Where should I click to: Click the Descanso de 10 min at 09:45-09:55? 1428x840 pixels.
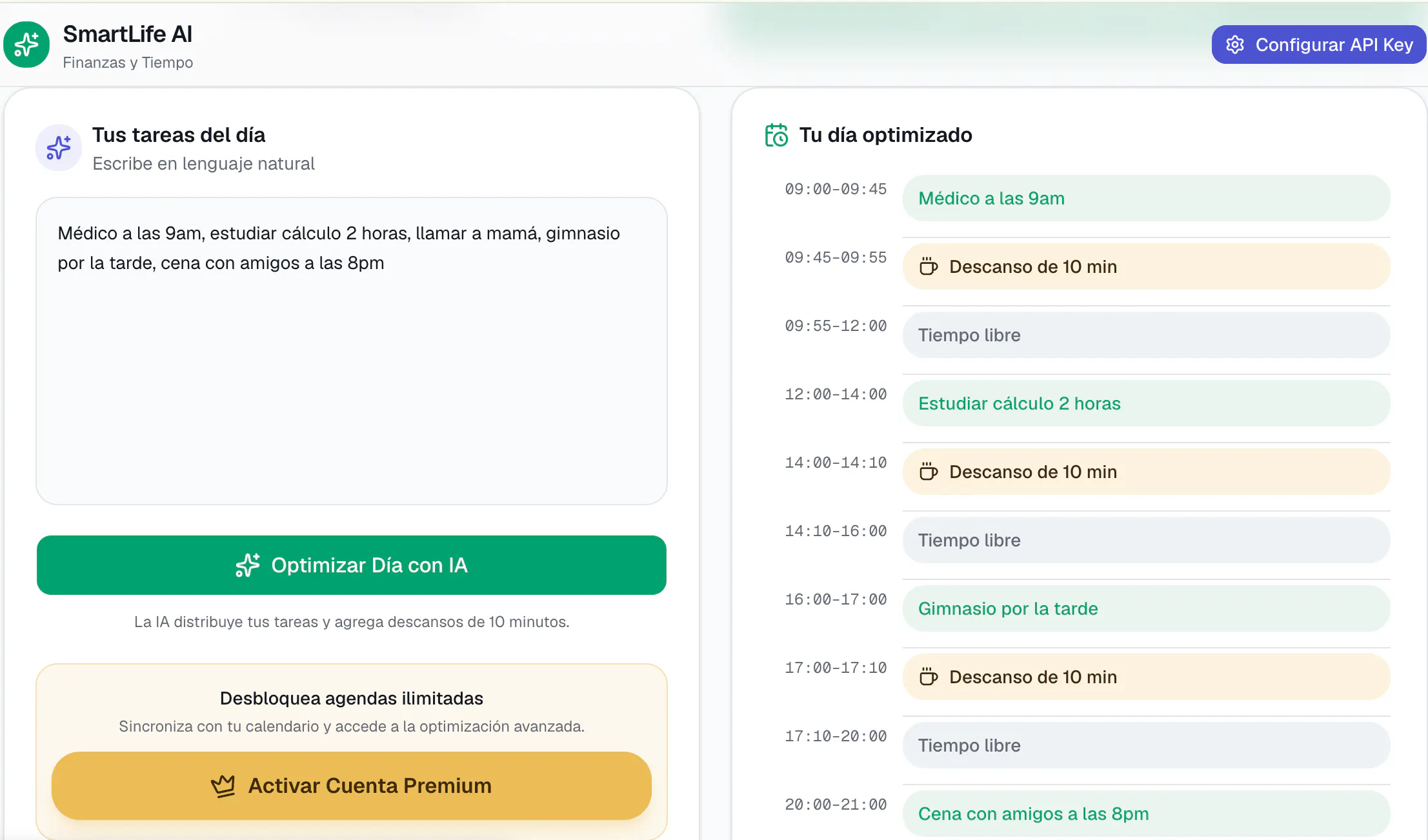coord(1147,266)
